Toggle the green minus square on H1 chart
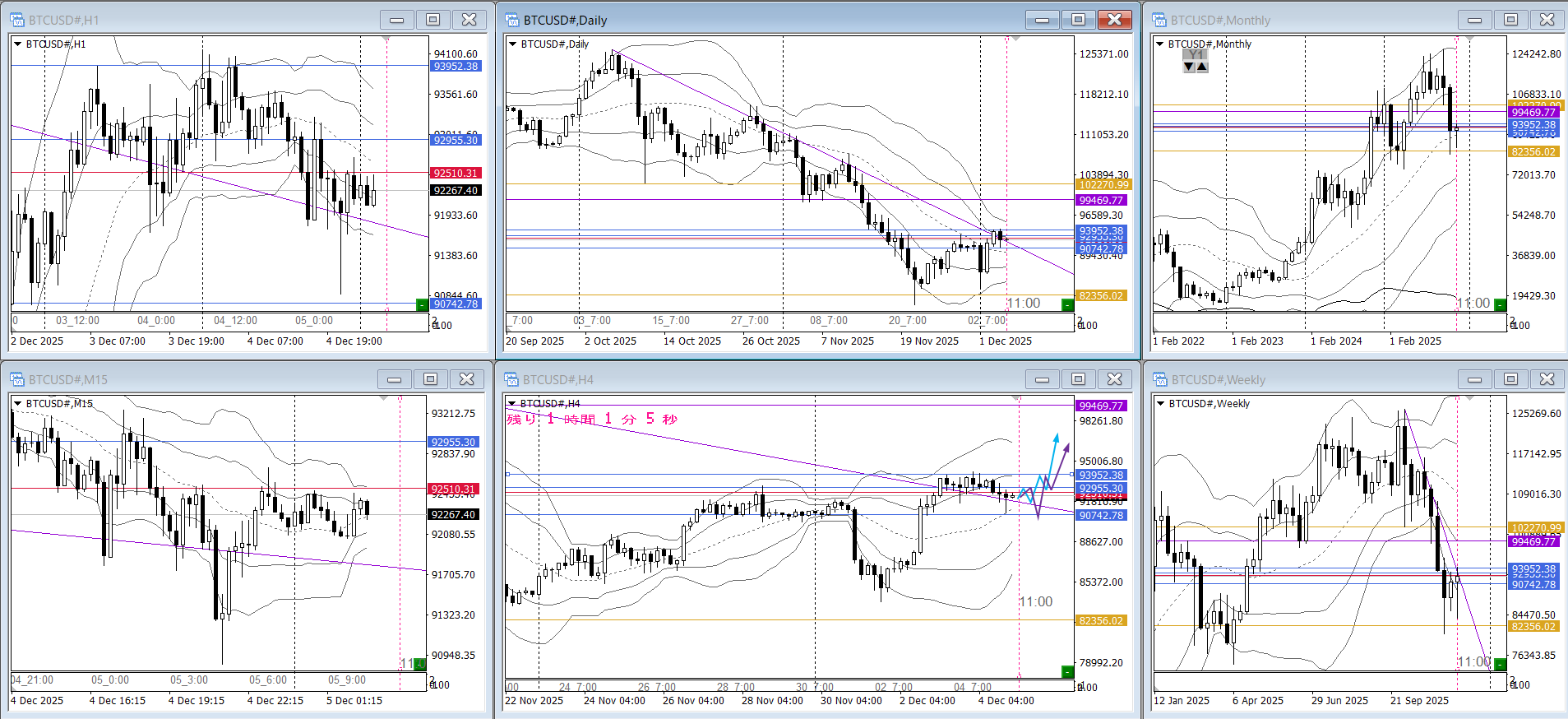1568x719 pixels. click(422, 304)
